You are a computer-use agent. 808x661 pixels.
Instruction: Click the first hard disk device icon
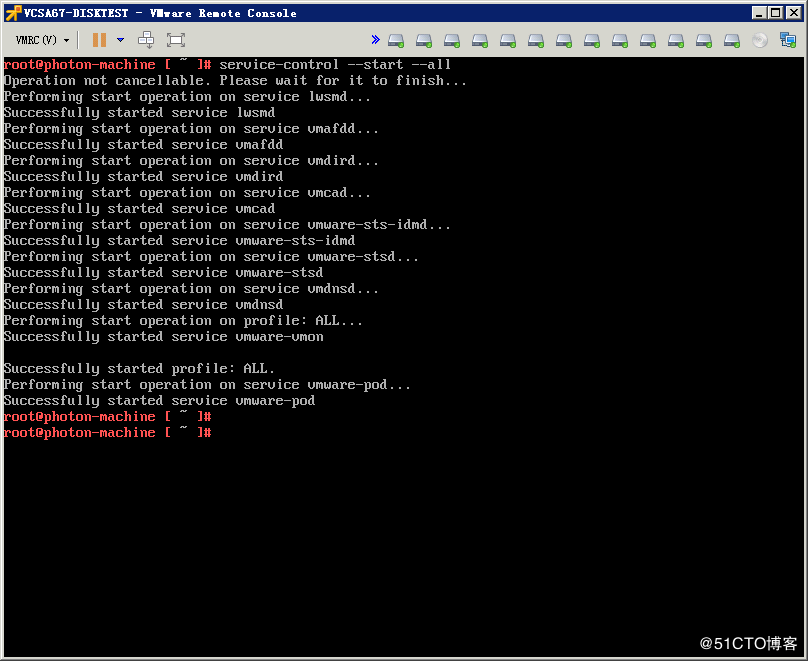(x=396, y=40)
